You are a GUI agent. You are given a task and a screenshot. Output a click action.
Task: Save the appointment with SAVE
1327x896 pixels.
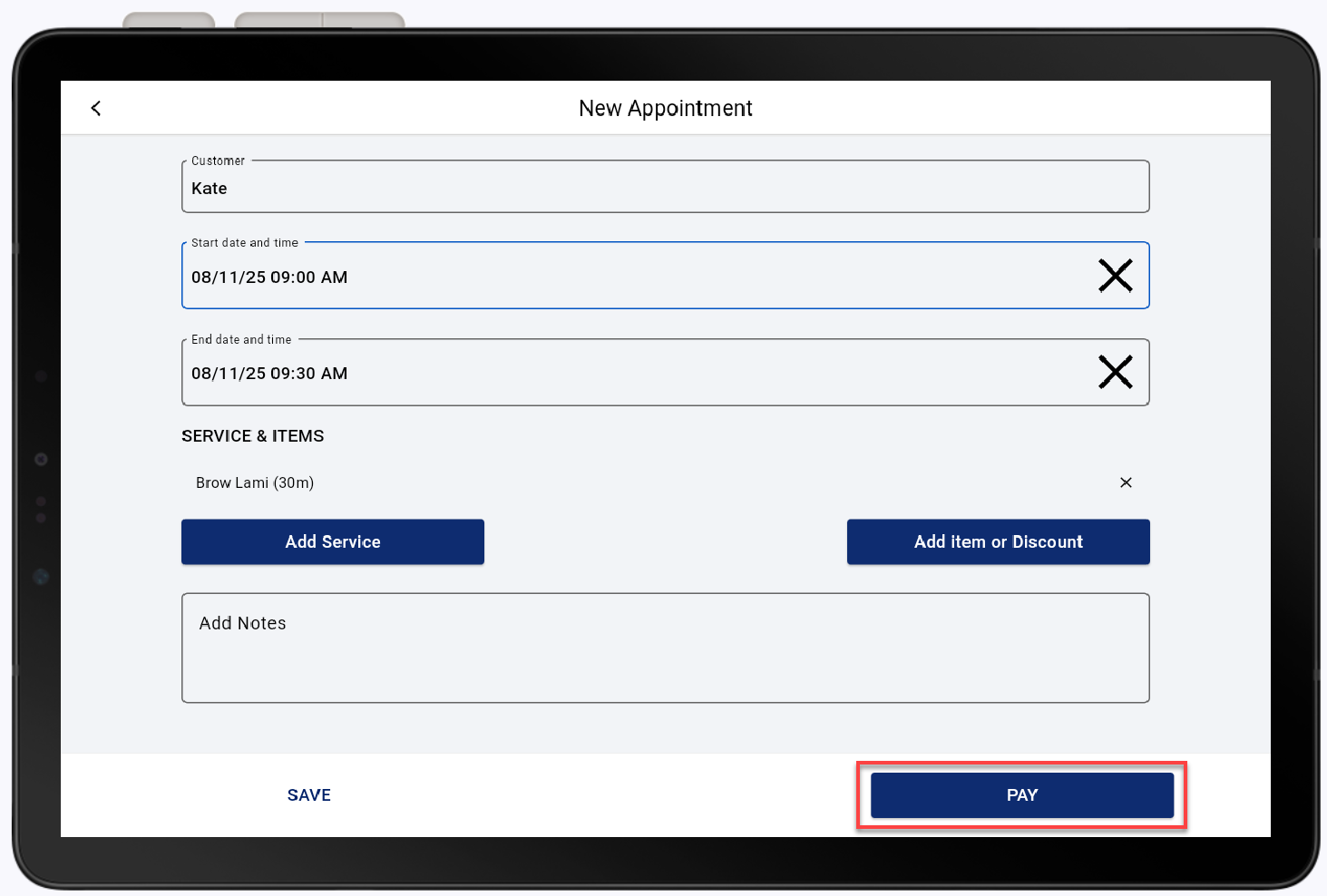(309, 795)
